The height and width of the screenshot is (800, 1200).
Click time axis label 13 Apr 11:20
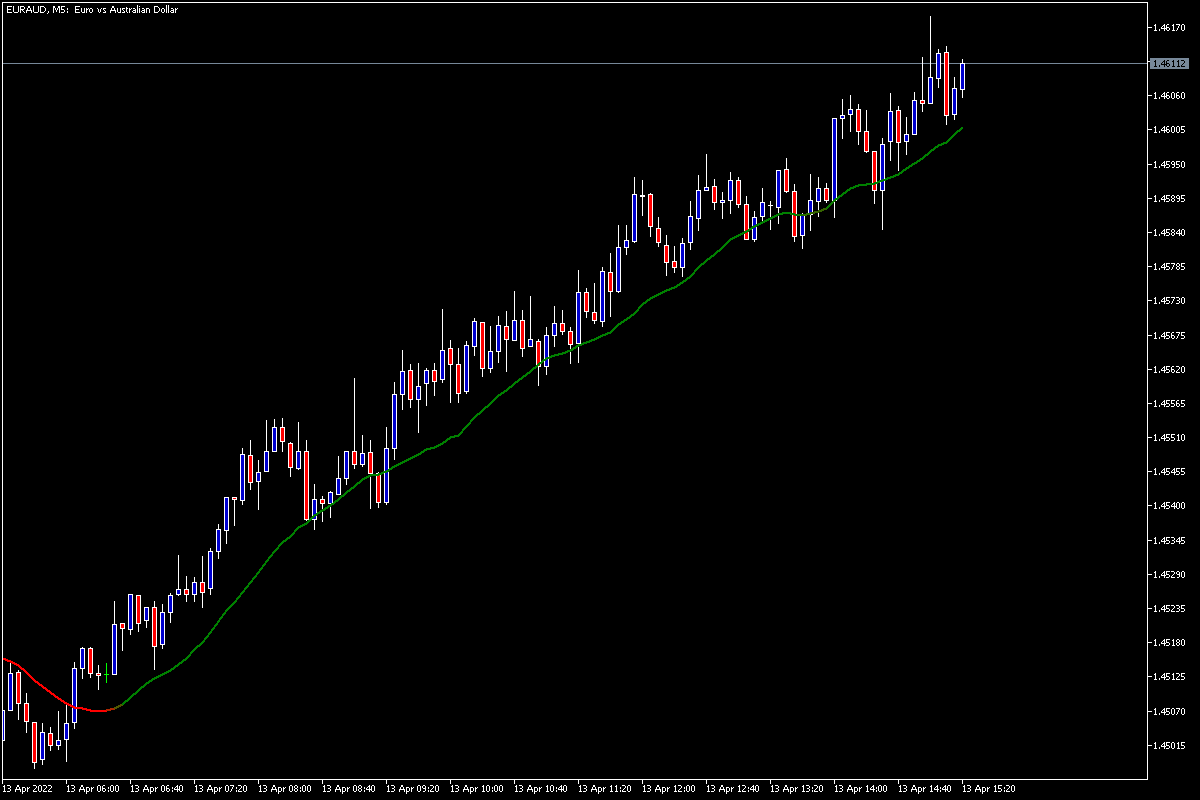pyautogui.click(x=605, y=789)
